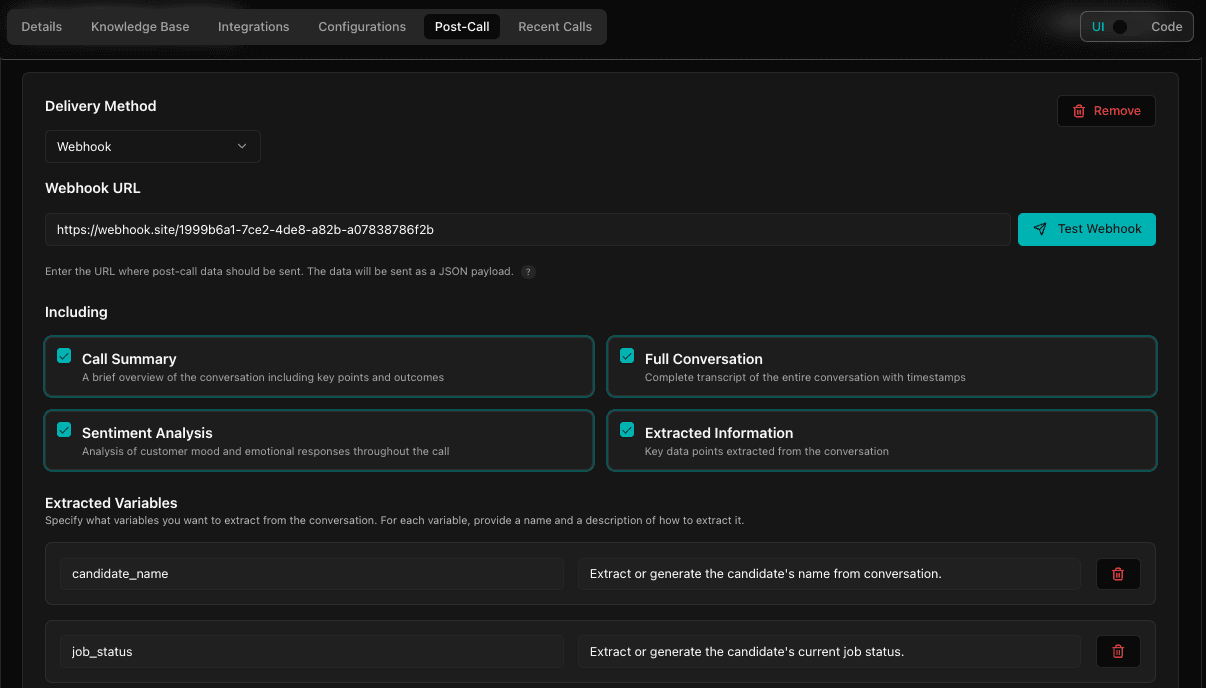Screen dimensions: 1206x688
Task: Uncheck the Extracted Information checkbox
Action: tap(626, 429)
